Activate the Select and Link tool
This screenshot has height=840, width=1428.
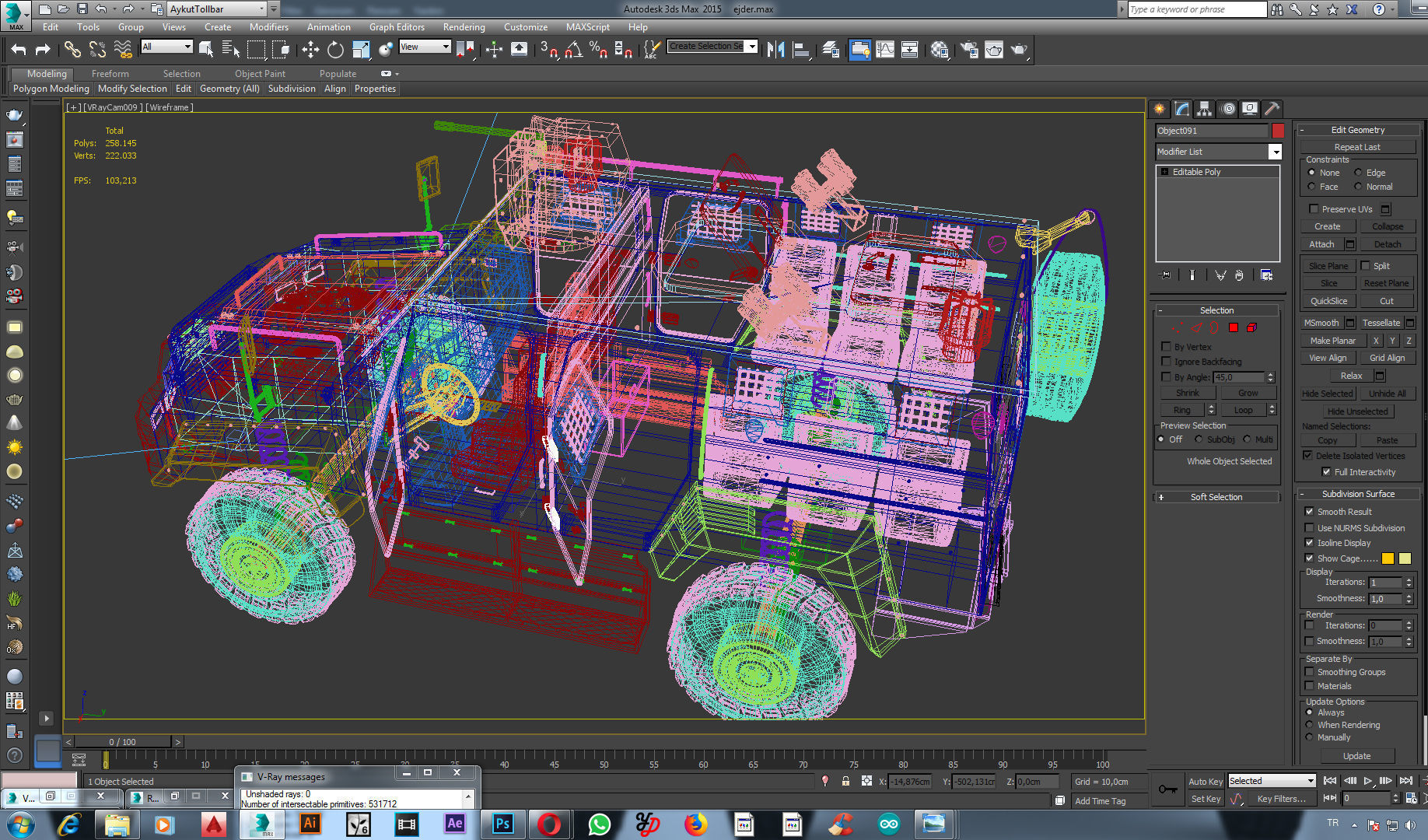(72, 50)
